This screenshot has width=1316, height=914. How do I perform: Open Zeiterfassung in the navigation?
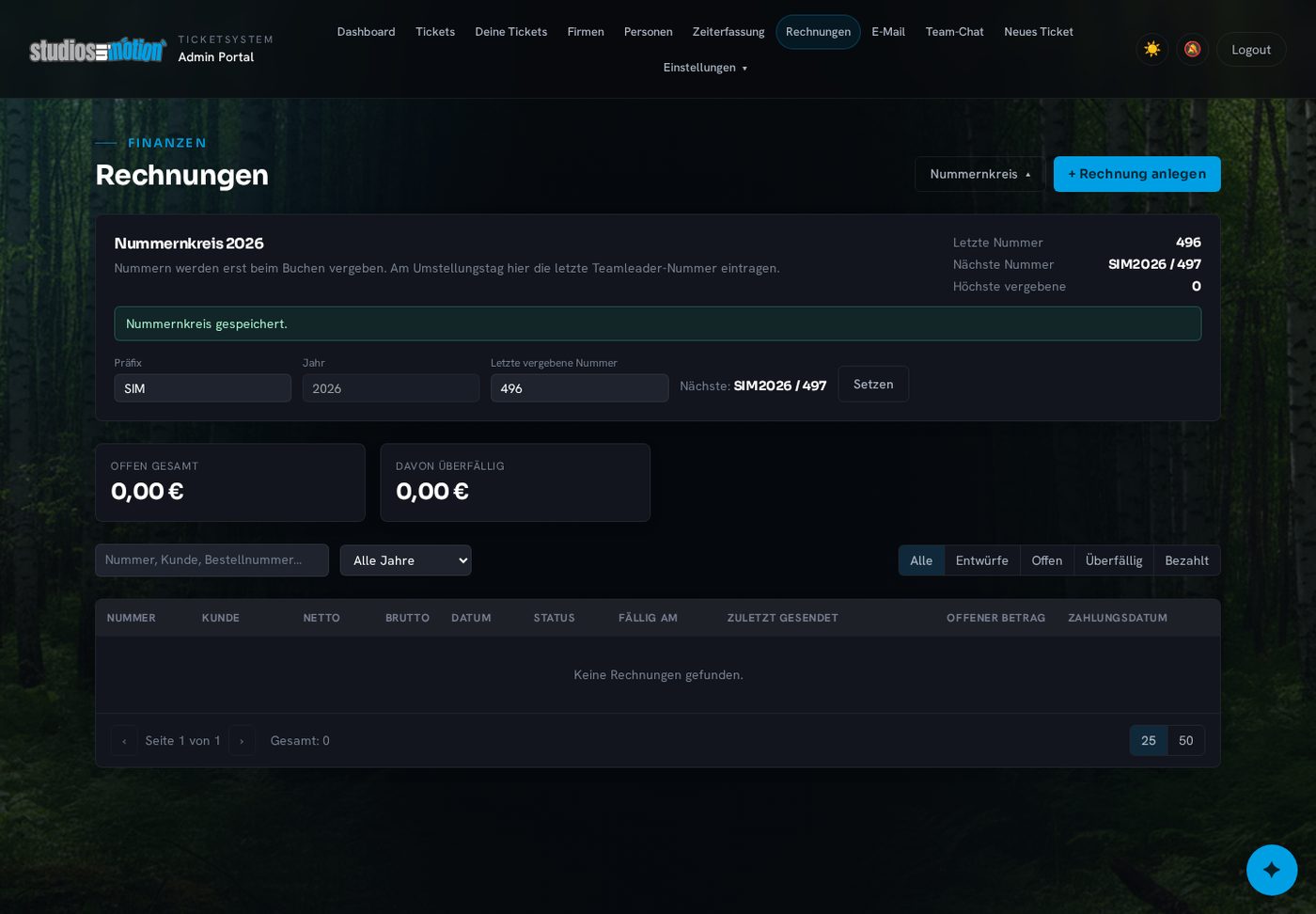coord(728,32)
